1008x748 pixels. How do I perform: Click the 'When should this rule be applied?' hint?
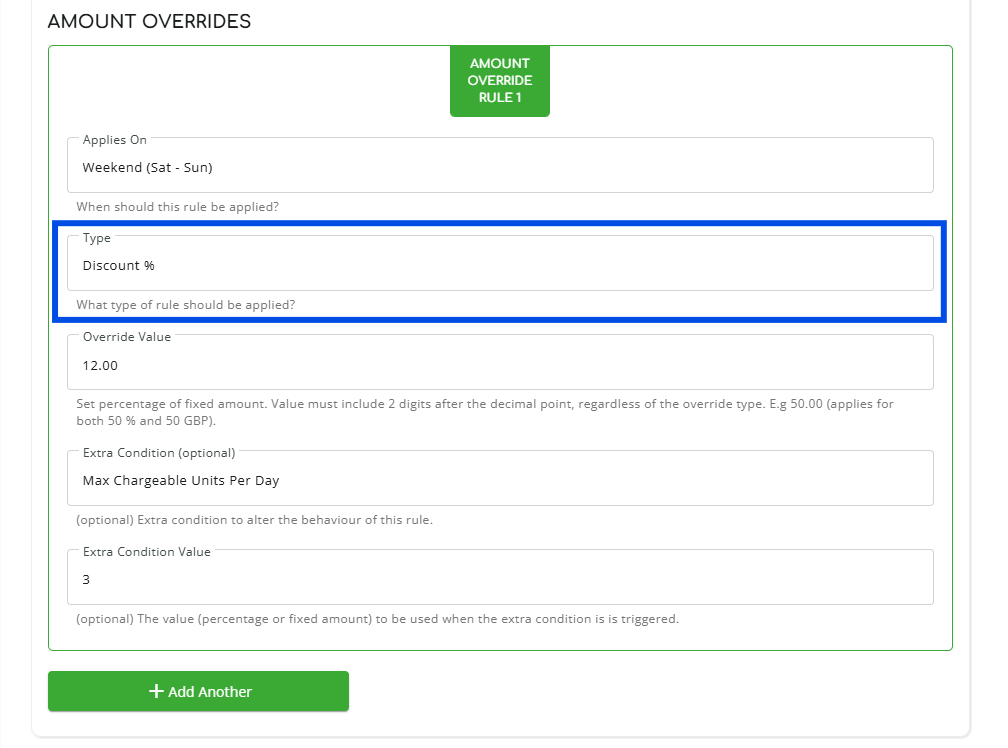coord(177,207)
